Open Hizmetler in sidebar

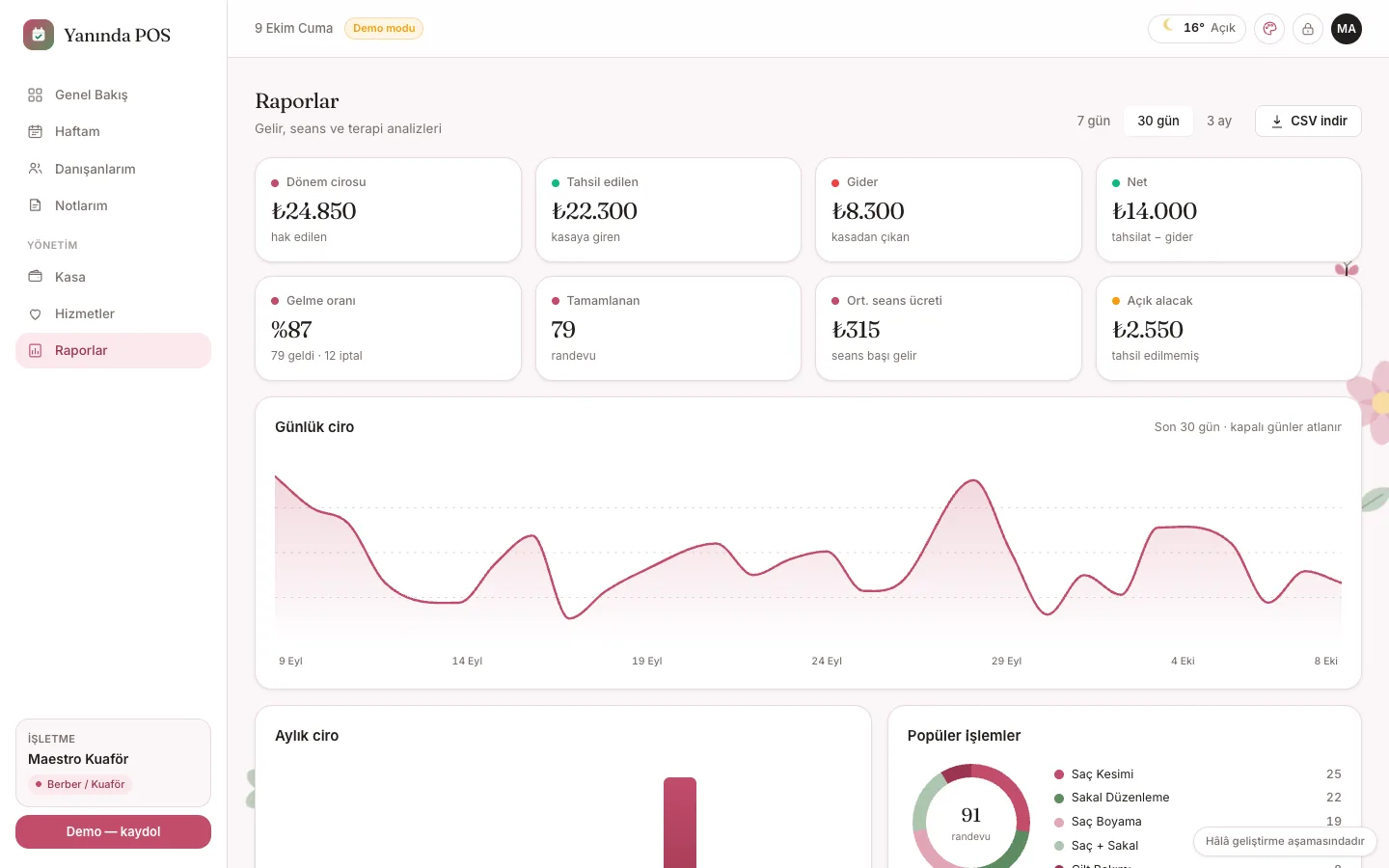(113, 313)
